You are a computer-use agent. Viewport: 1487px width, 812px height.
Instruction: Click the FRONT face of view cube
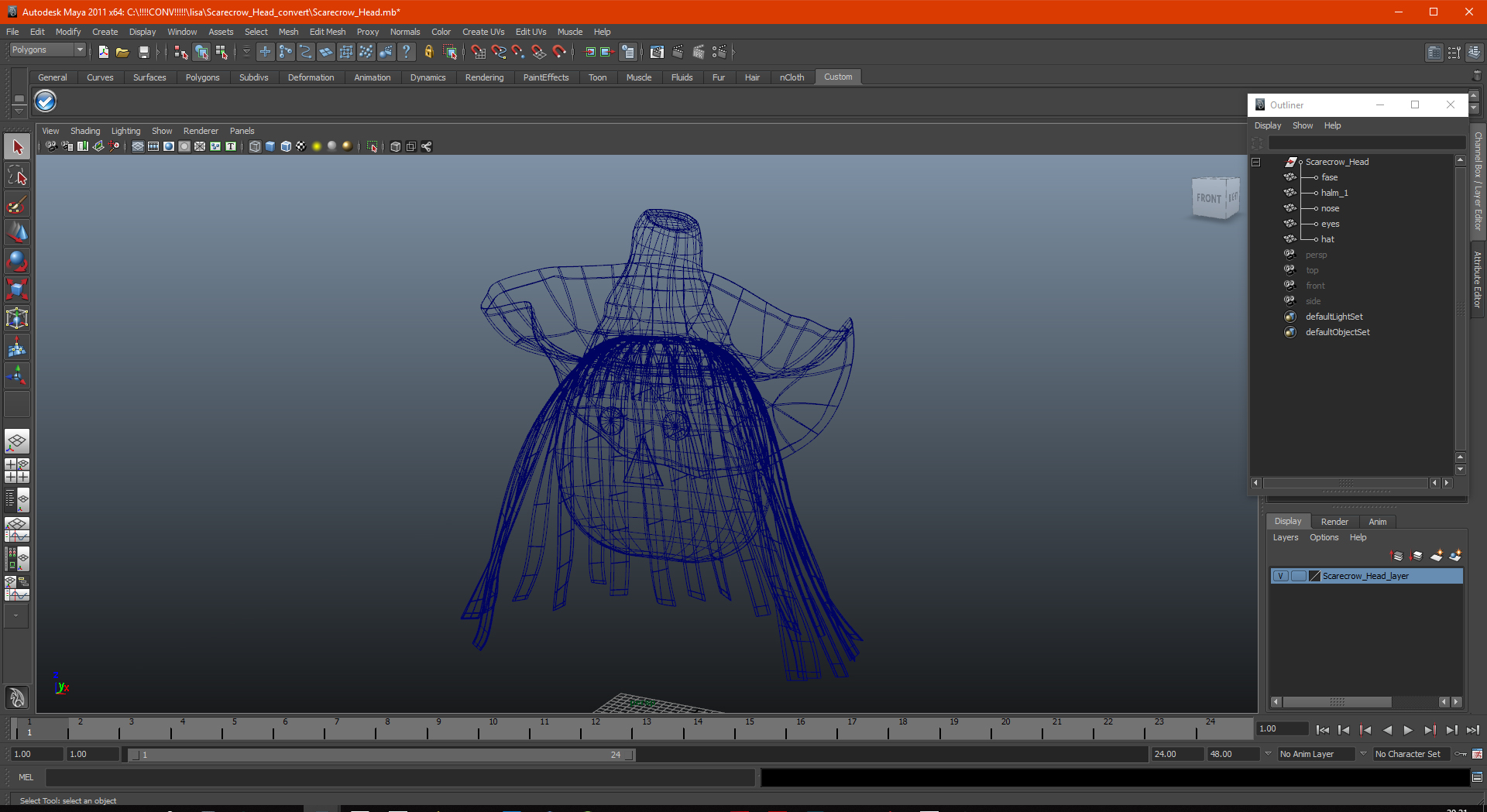click(1209, 198)
